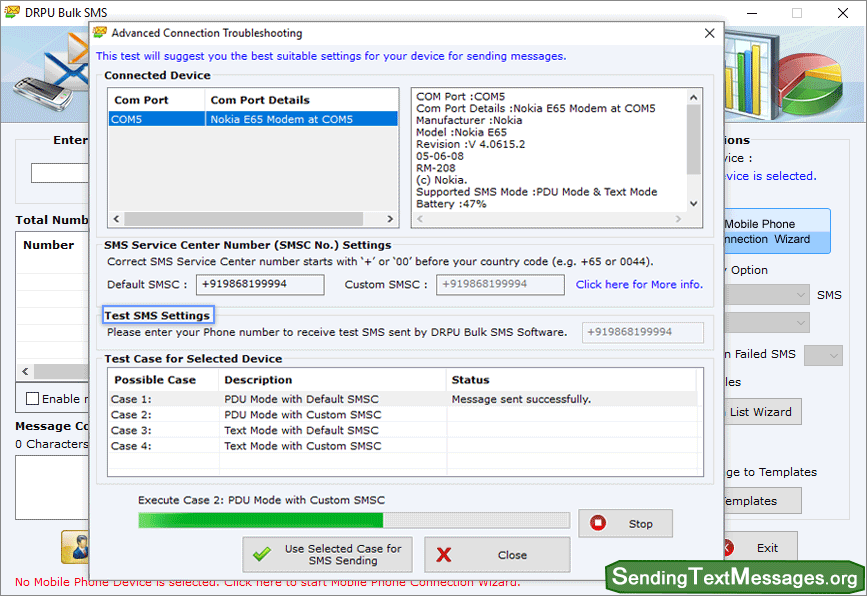Toggle the Enable checkbox in main window

33,399
